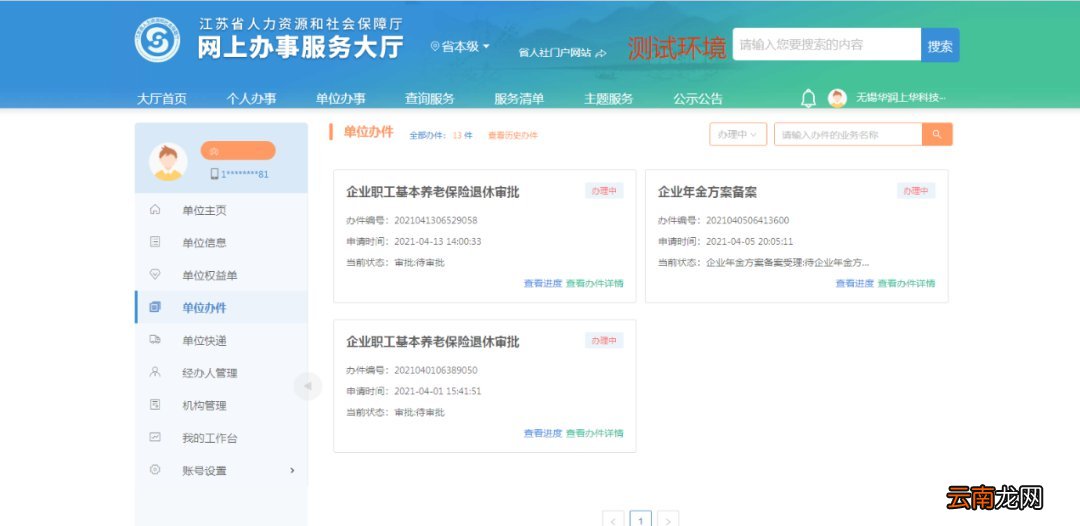Click 查看办件详情 for case 2021040106389050

point(594,433)
